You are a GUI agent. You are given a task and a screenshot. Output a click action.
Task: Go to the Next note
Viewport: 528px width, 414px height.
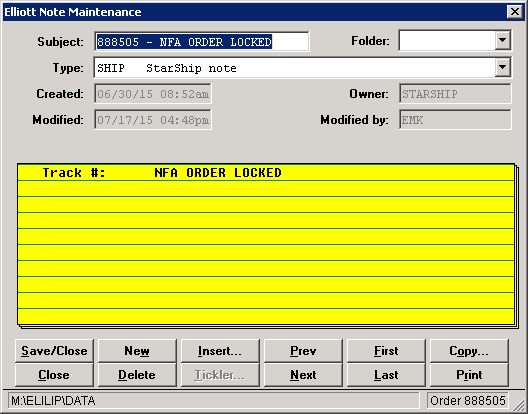click(x=303, y=375)
